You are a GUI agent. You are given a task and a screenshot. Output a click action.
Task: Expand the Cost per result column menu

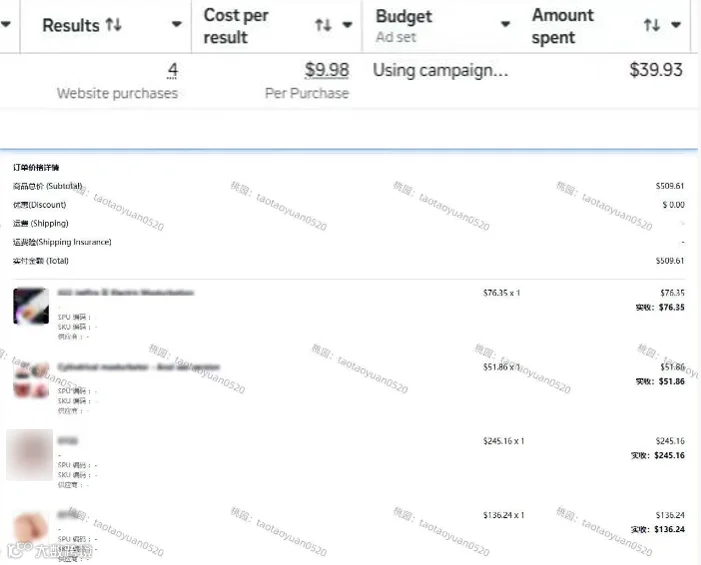point(347,25)
